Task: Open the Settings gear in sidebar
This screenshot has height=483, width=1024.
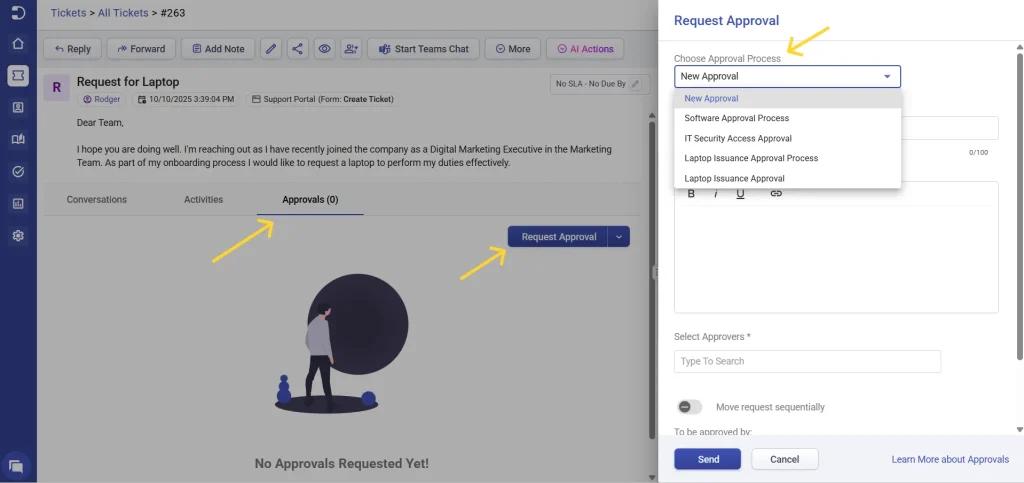Action: click(x=17, y=236)
